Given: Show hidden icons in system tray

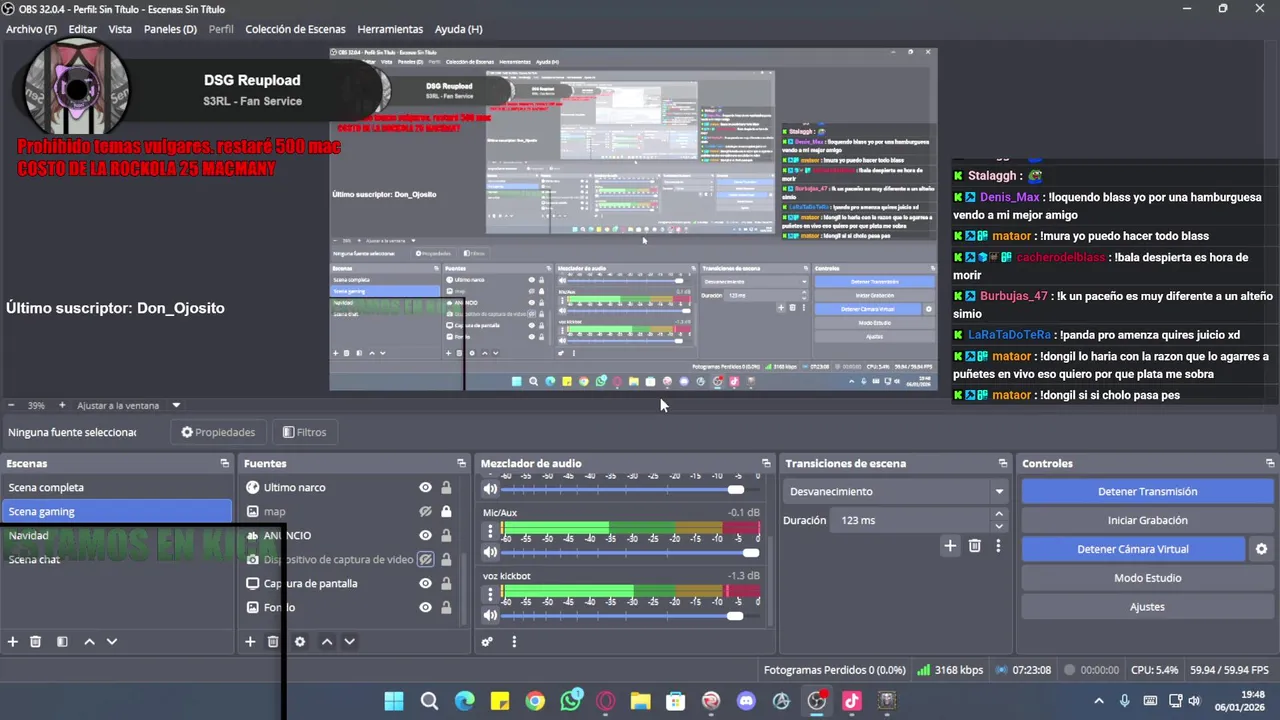Looking at the screenshot, I should click(x=1099, y=701).
